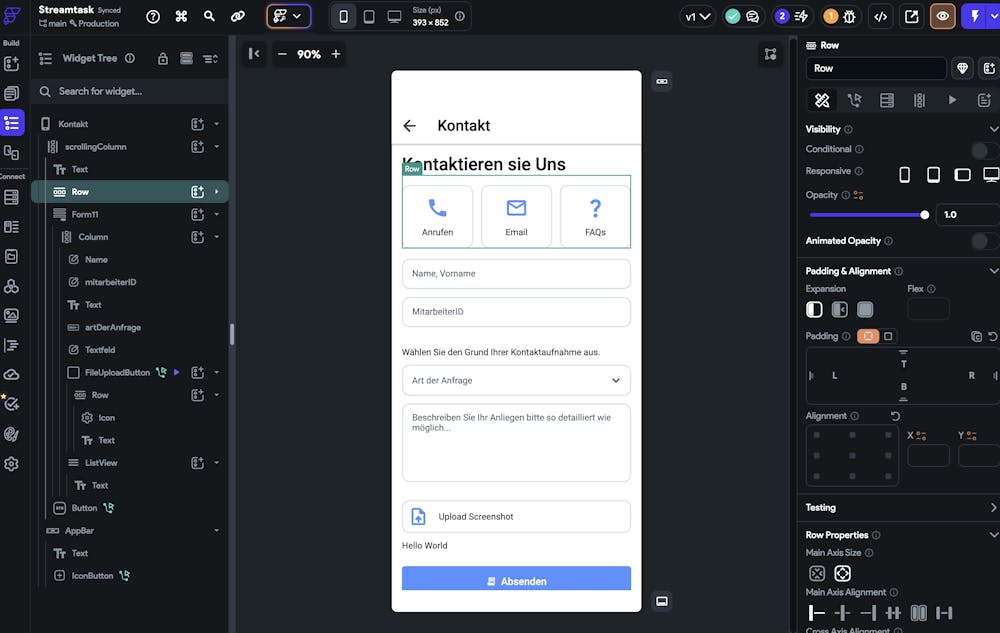Toggle Animated Opacity switch
This screenshot has width=1000, height=633.
pyautogui.click(x=985, y=241)
